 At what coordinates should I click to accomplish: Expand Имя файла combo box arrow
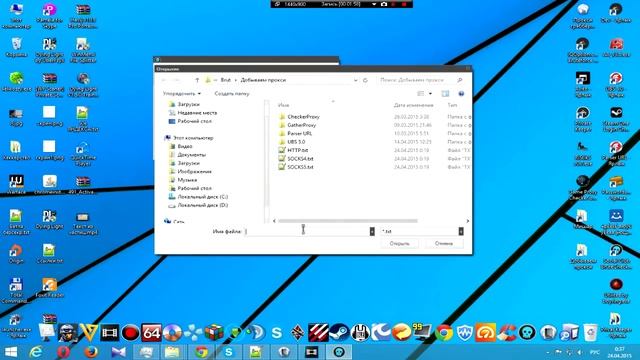(372, 231)
